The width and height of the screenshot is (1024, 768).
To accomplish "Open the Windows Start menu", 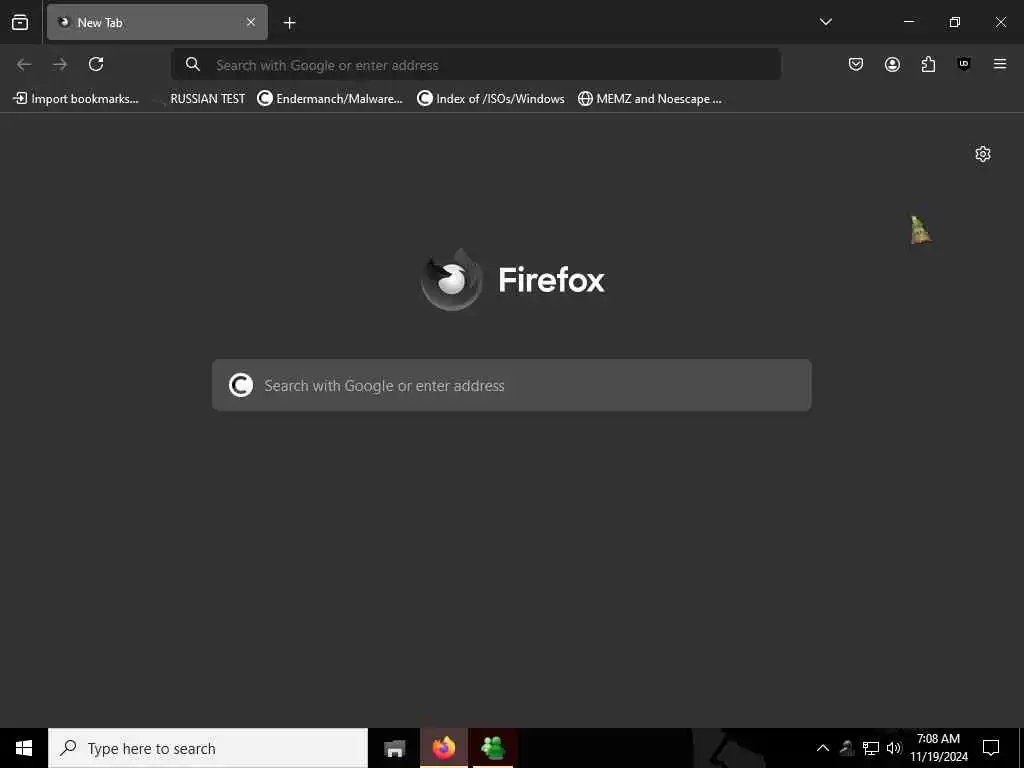I will point(24,748).
